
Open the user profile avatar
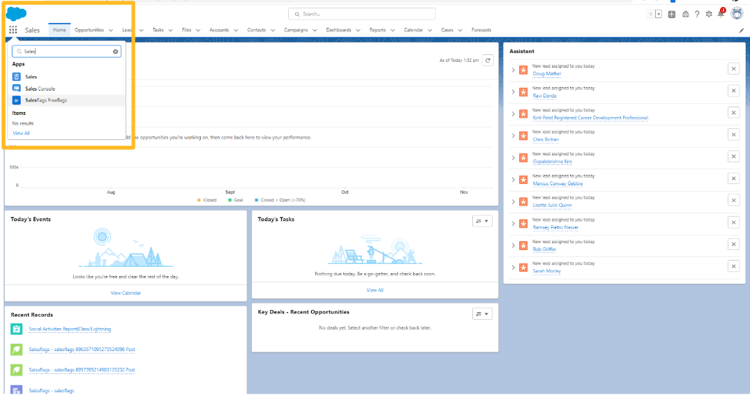pyautogui.click(x=737, y=14)
